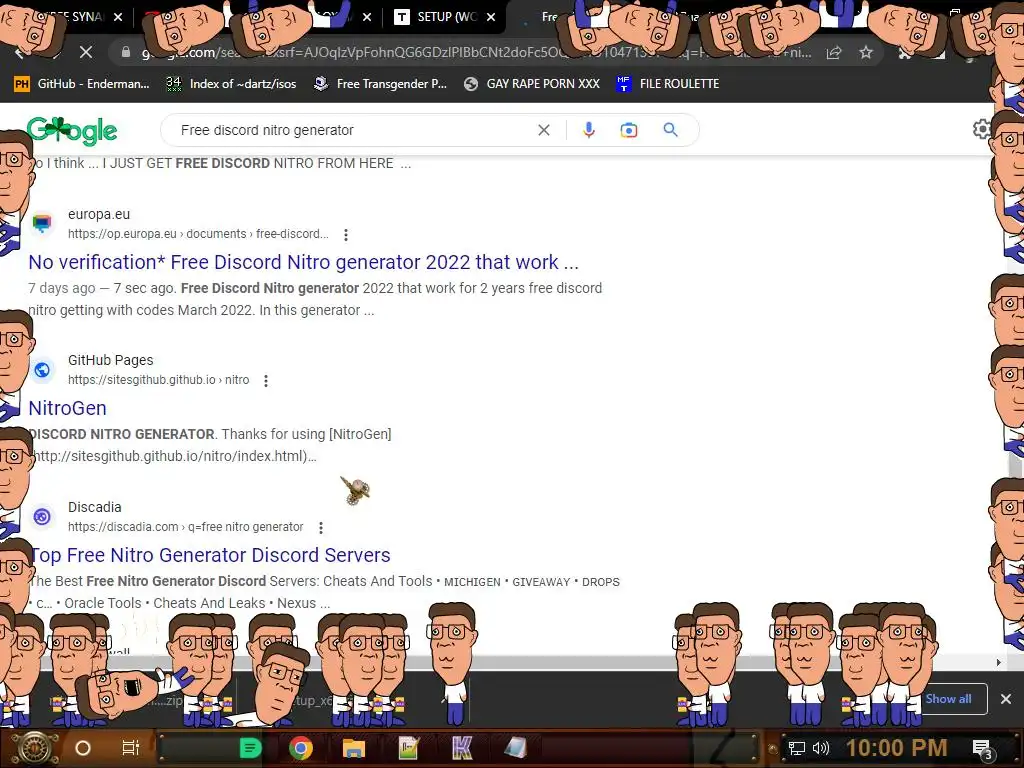Stop loading the page in Chrome
The height and width of the screenshot is (768, 1024).
pos(86,52)
